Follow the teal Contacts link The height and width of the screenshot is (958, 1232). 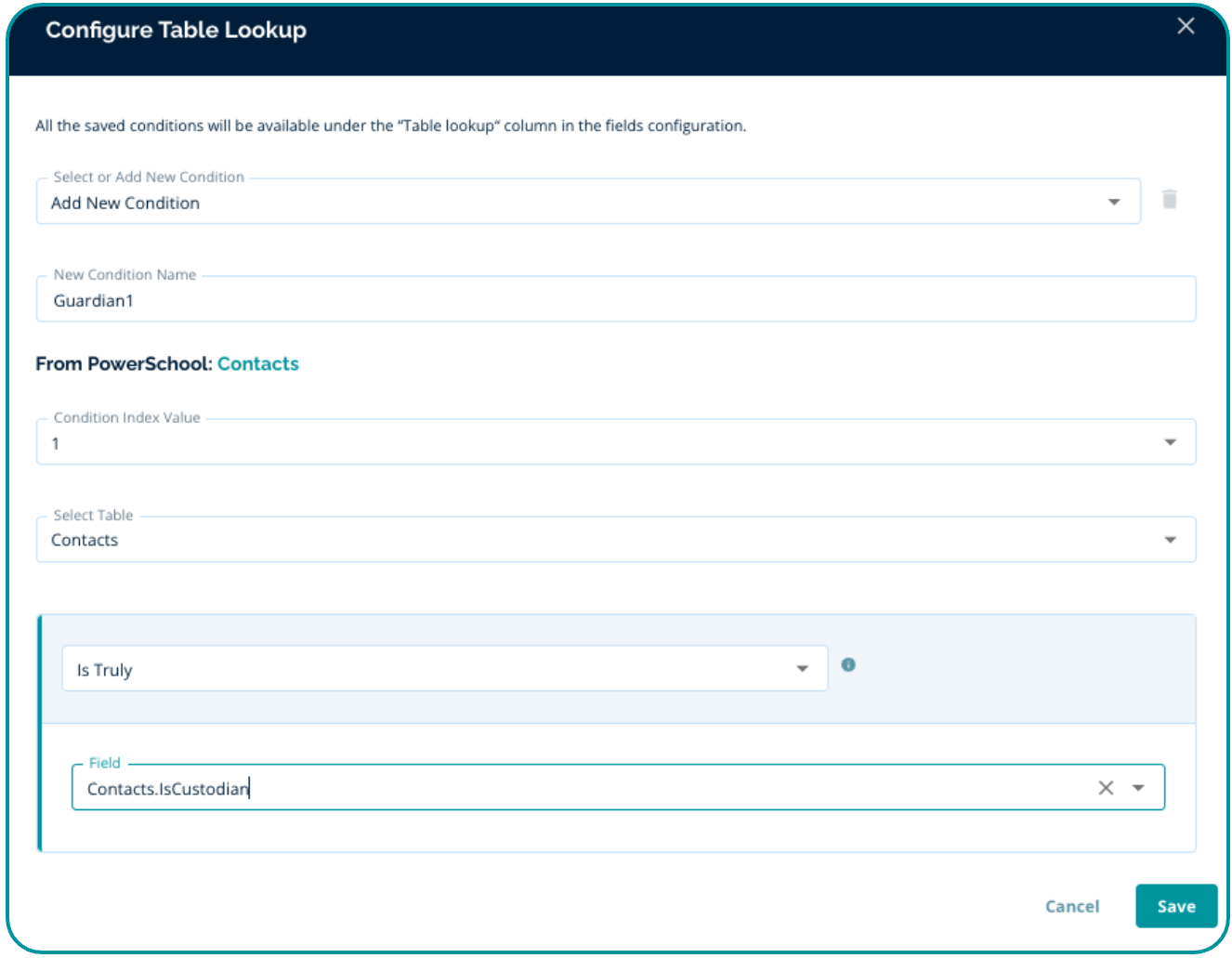click(257, 364)
